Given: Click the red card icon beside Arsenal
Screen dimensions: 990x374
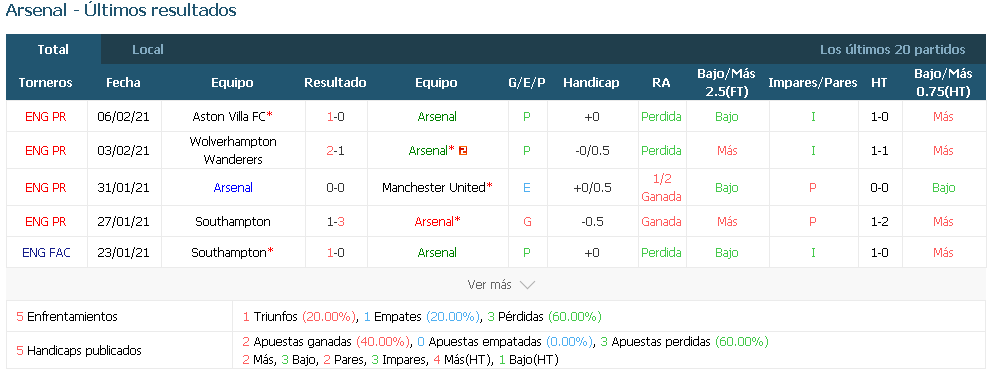Looking at the screenshot, I should (x=463, y=151).
